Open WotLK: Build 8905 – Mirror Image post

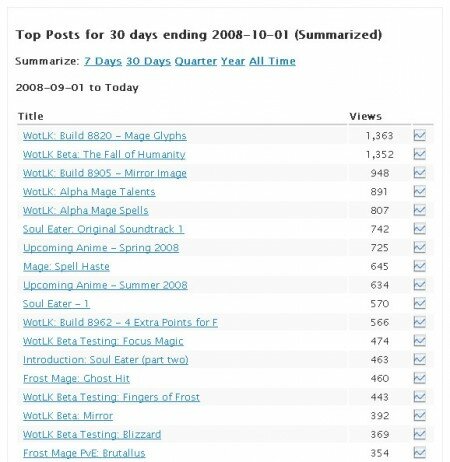105,173
